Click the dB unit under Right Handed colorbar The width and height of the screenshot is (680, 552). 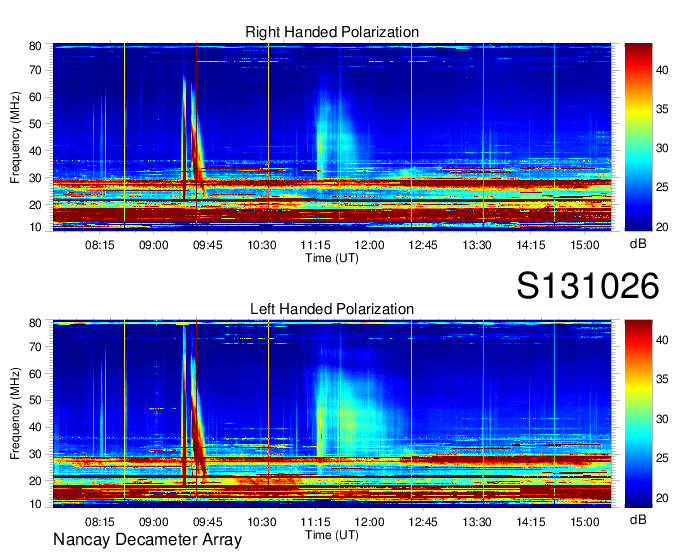(638, 244)
